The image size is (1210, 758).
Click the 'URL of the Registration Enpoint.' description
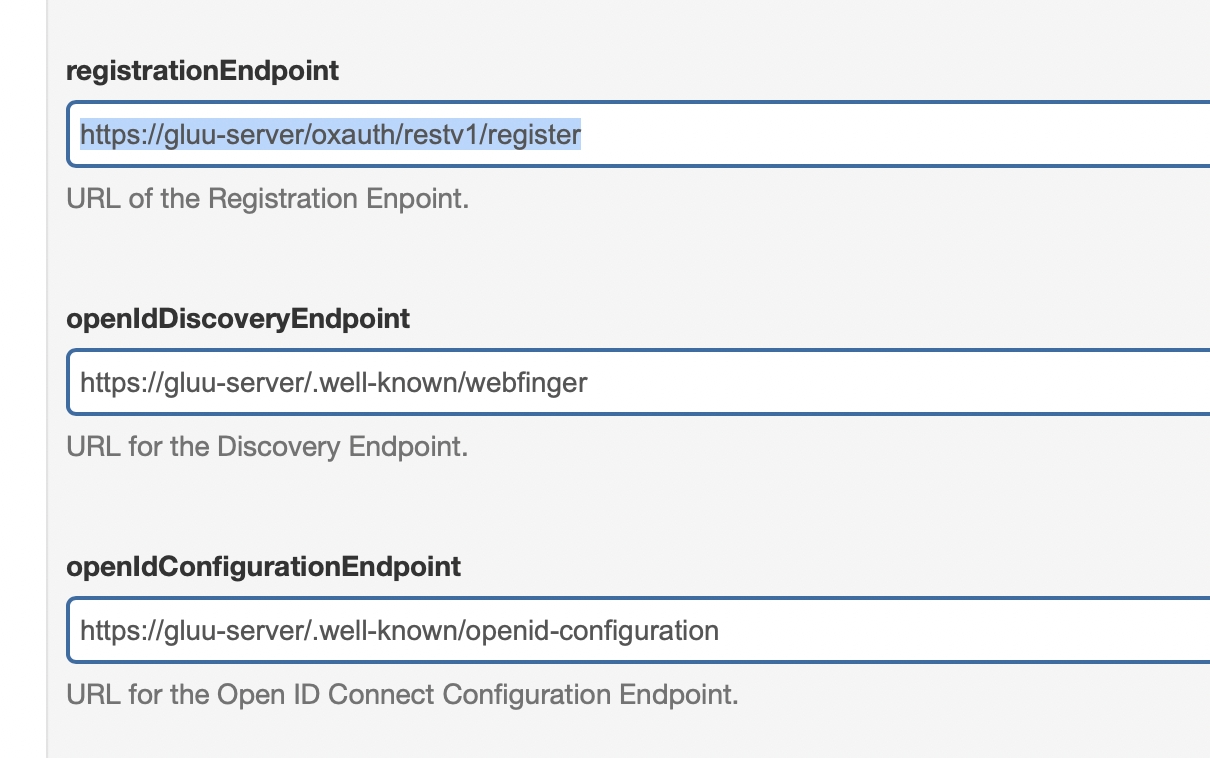268,198
